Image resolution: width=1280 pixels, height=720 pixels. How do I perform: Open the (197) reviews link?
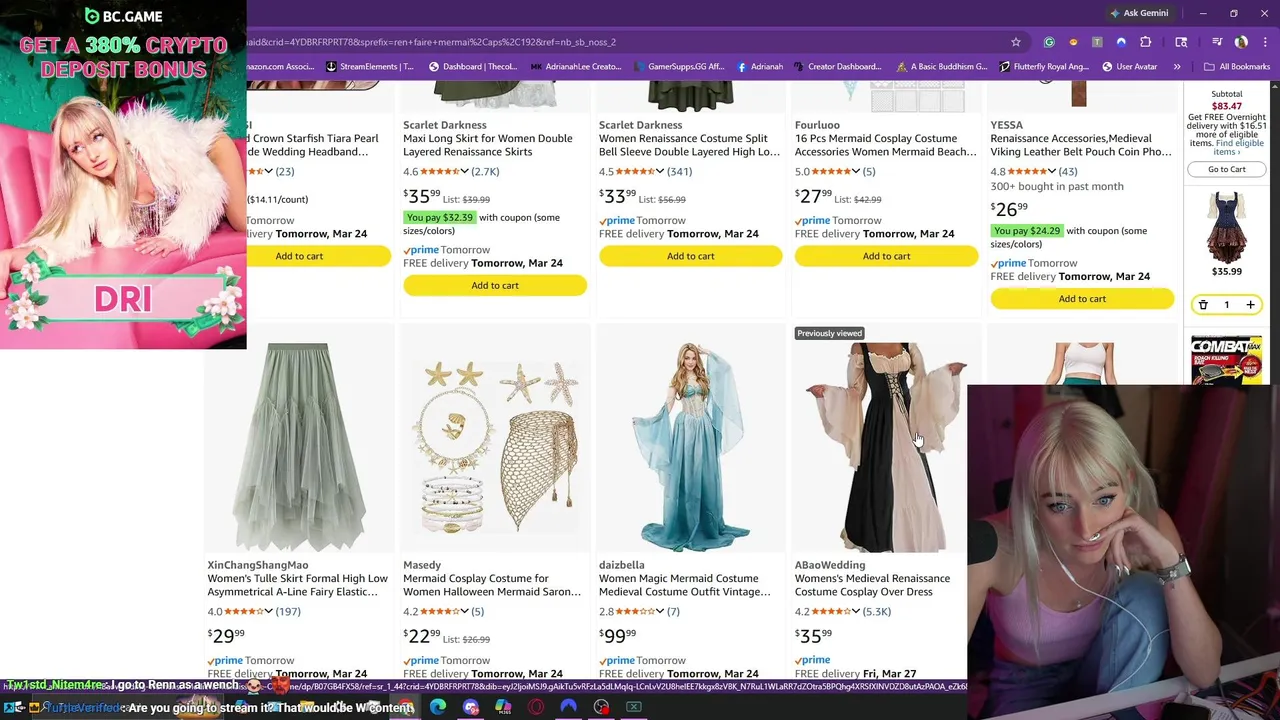[288, 612]
